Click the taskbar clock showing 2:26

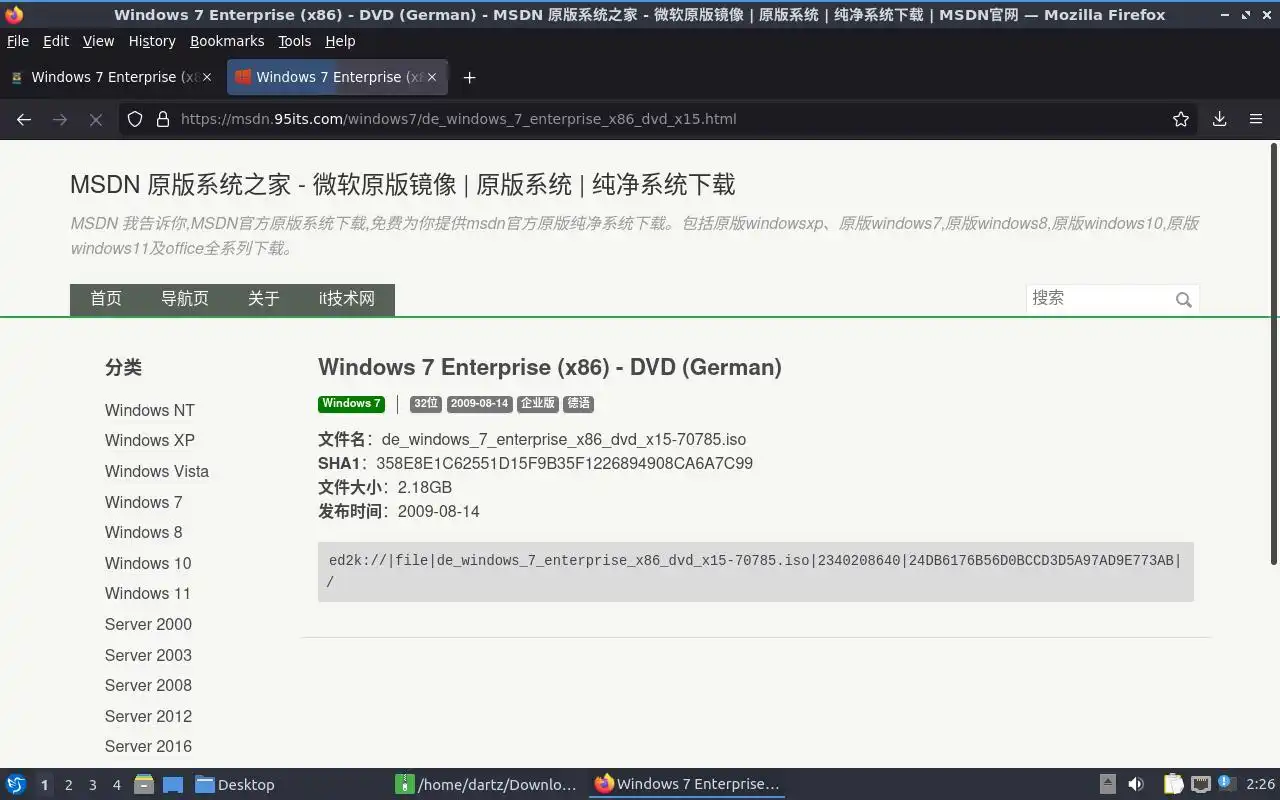1260,785
